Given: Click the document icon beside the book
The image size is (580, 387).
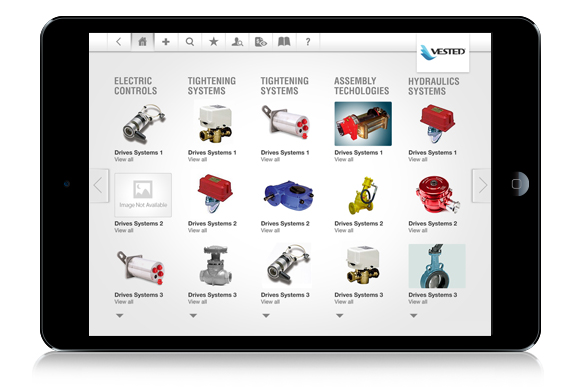Looking at the screenshot, I should pos(261,42).
